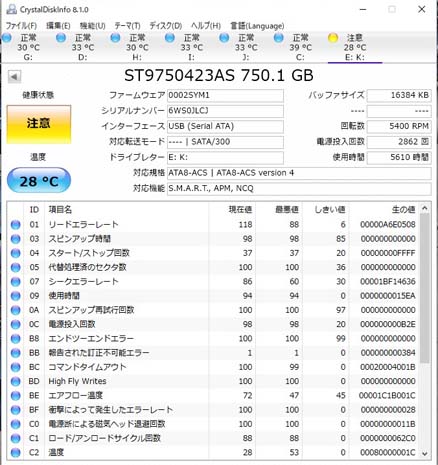Click the CrystalDiskInfo app icon in title bar
The image size is (438, 465).
(11, 9)
